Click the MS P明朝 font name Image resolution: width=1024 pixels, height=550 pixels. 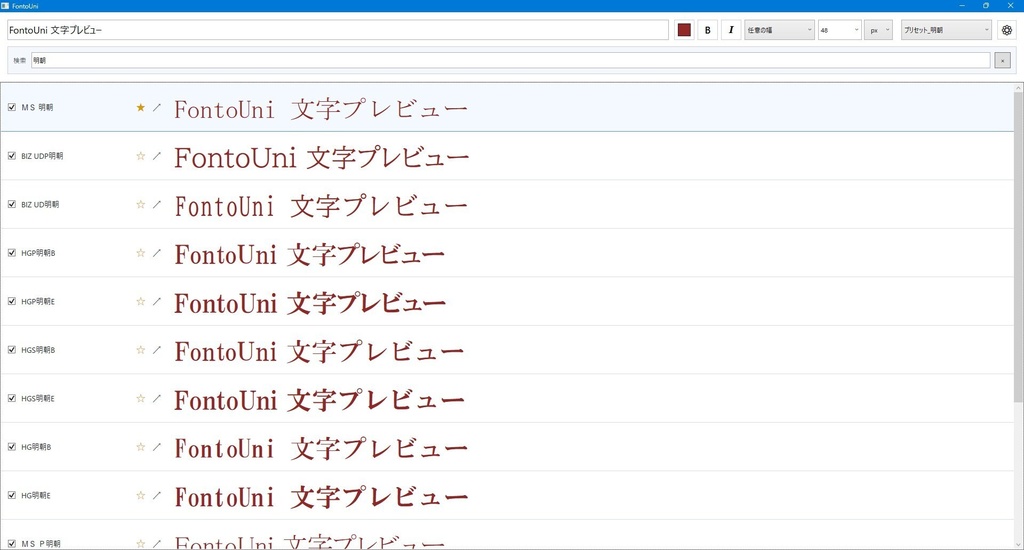click(x=40, y=543)
